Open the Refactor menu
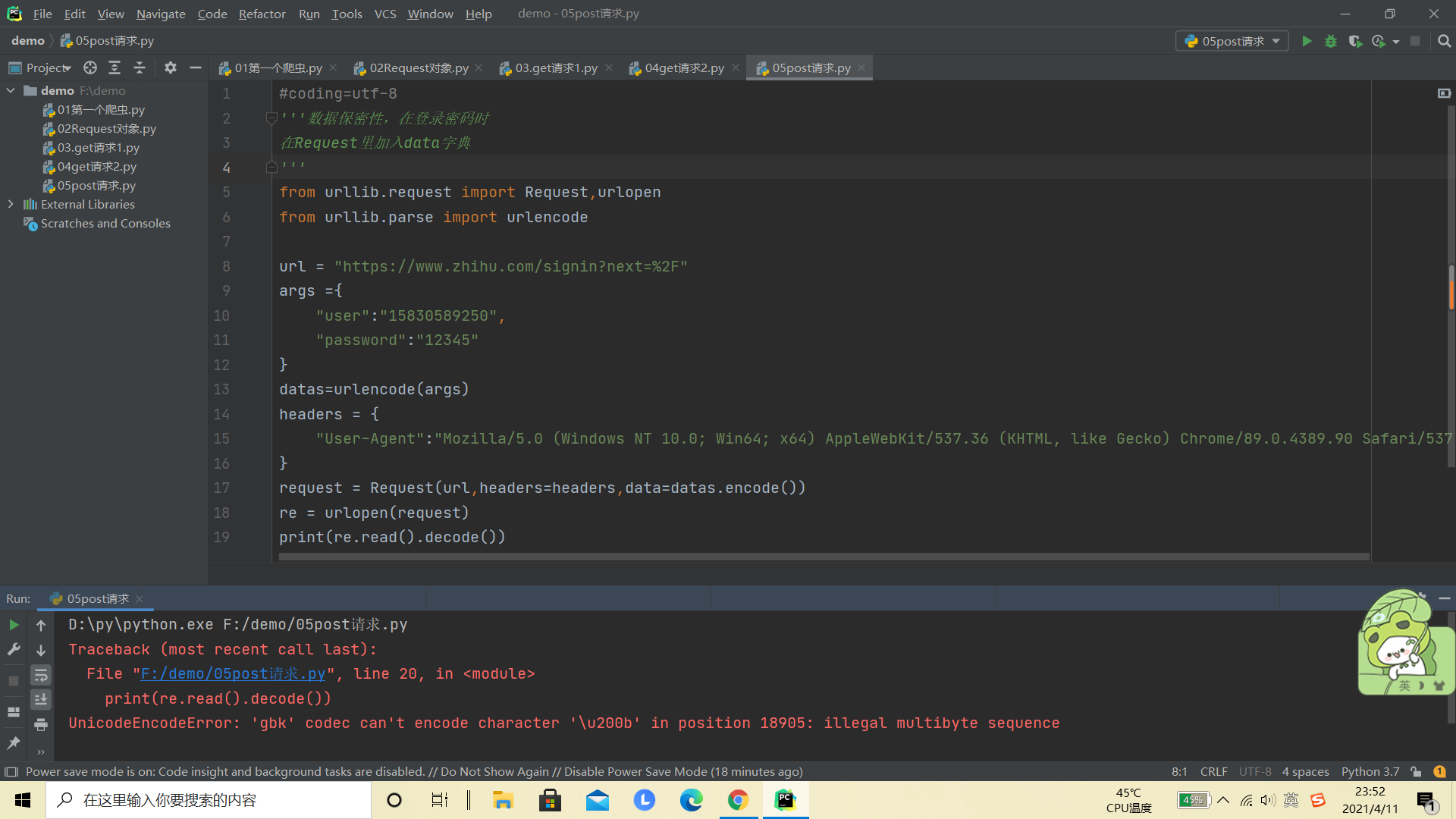The width and height of the screenshot is (1456, 819). 262,14
